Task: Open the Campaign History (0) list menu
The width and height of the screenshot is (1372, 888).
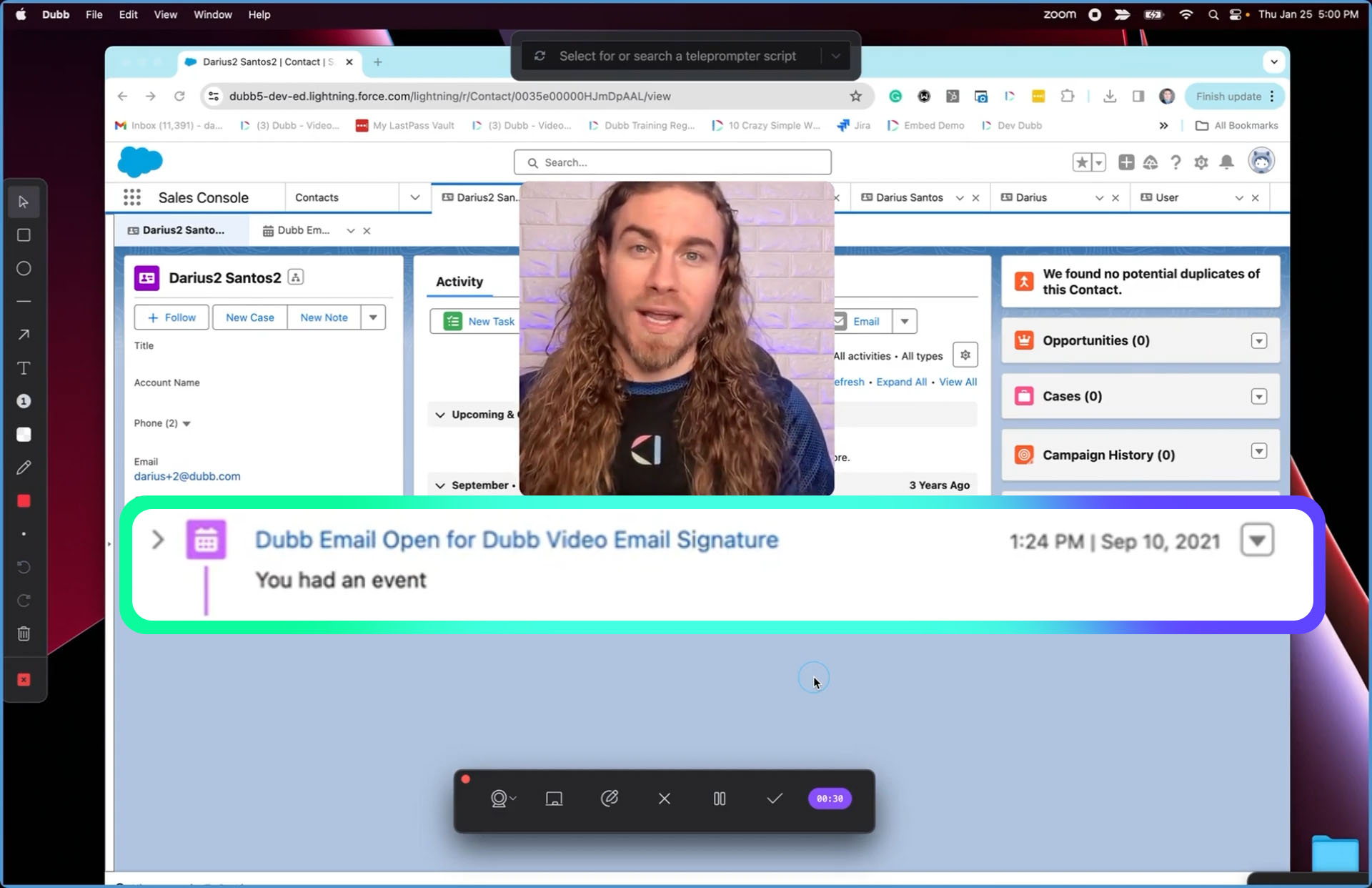Action: coord(1259,451)
